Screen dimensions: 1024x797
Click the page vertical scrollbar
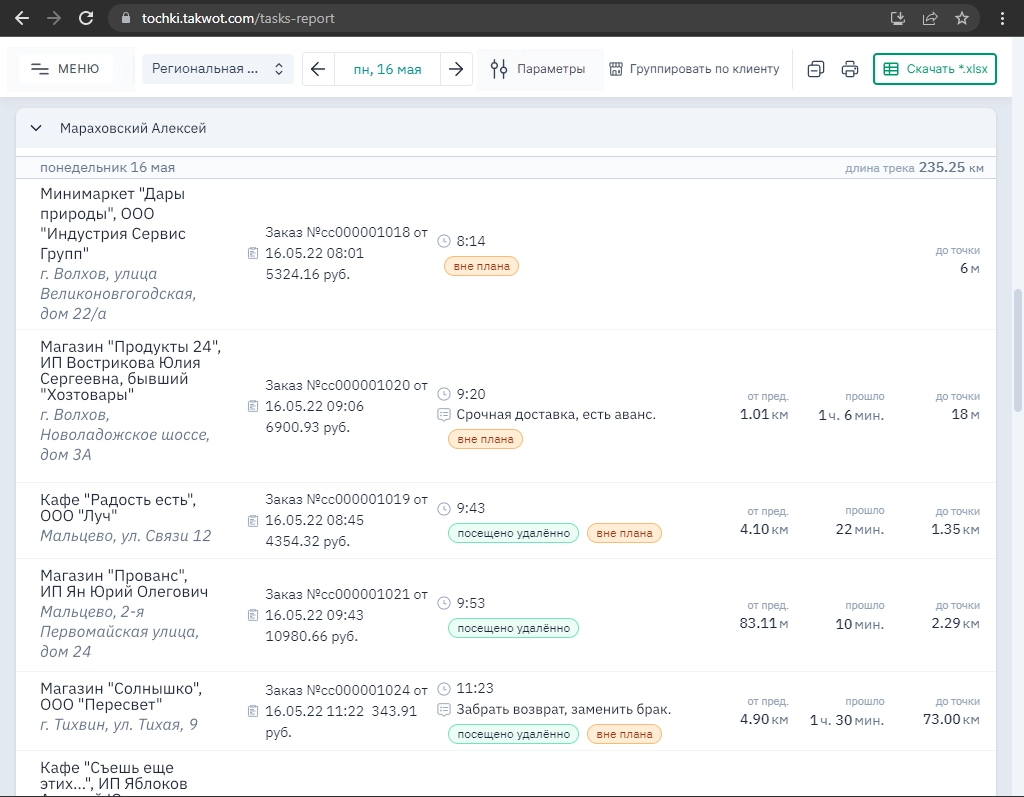click(x=1018, y=350)
